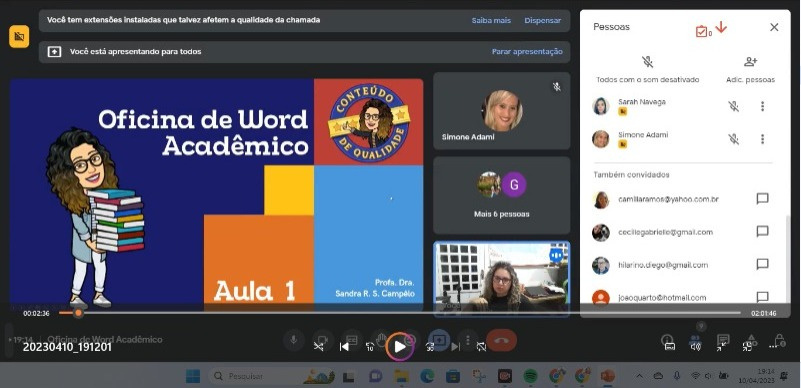
Task: Click the video file name 20230410_191201
Action: [67, 347]
